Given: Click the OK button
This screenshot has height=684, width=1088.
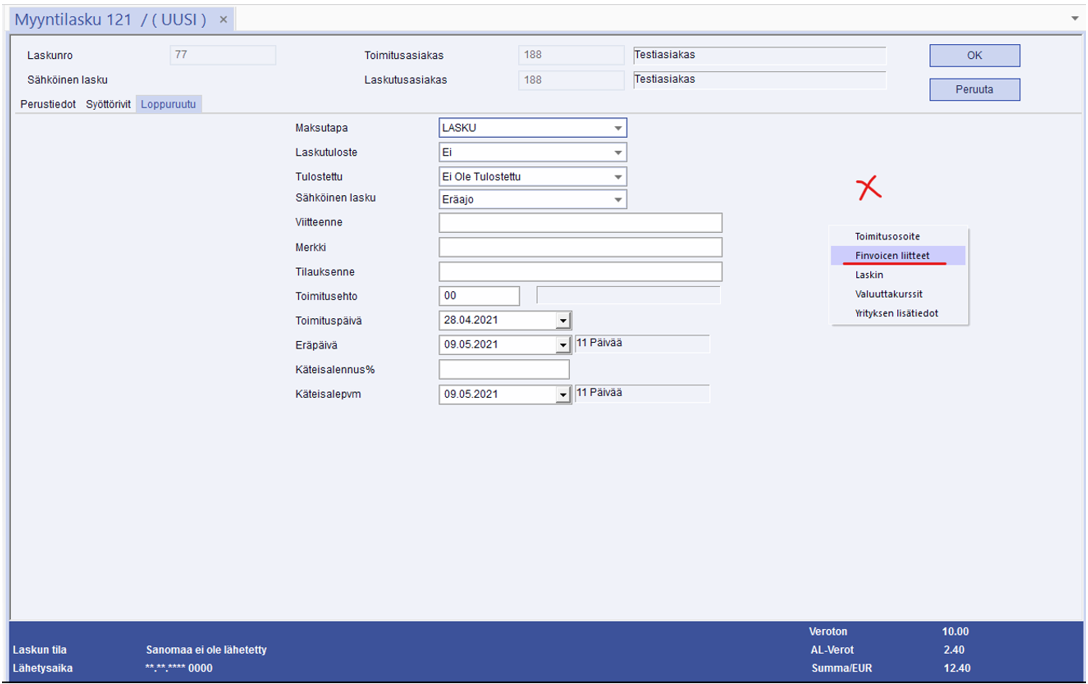Looking at the screenshot, I should [x=974, y=56].
